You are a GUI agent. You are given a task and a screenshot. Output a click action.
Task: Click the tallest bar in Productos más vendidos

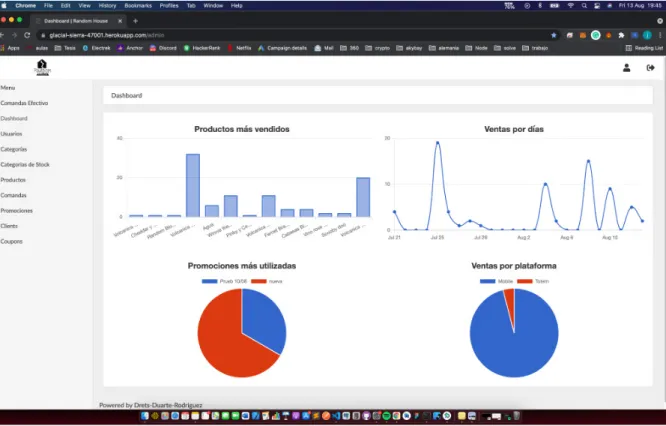pyautogui.click(x=193, y=186)
